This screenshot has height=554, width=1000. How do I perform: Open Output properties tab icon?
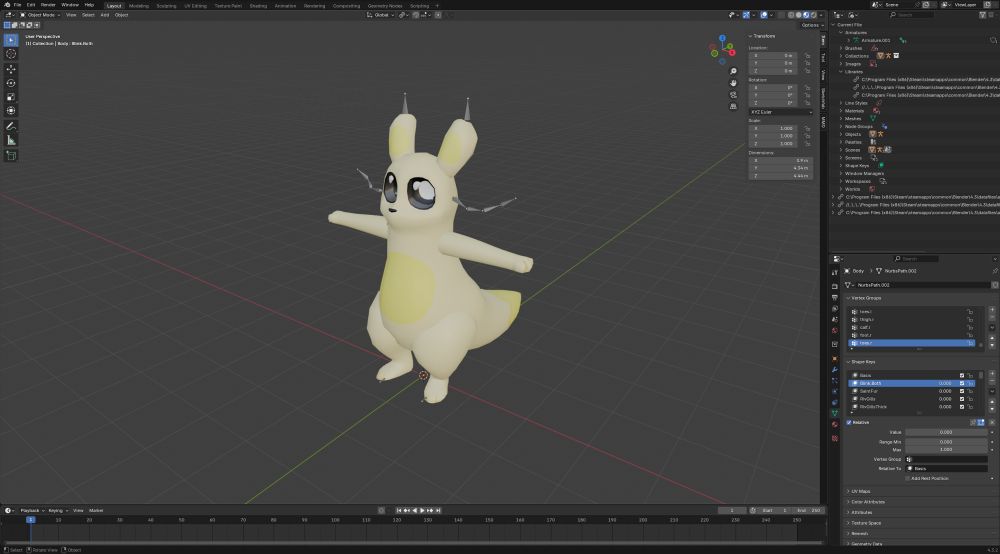(835, 298)
